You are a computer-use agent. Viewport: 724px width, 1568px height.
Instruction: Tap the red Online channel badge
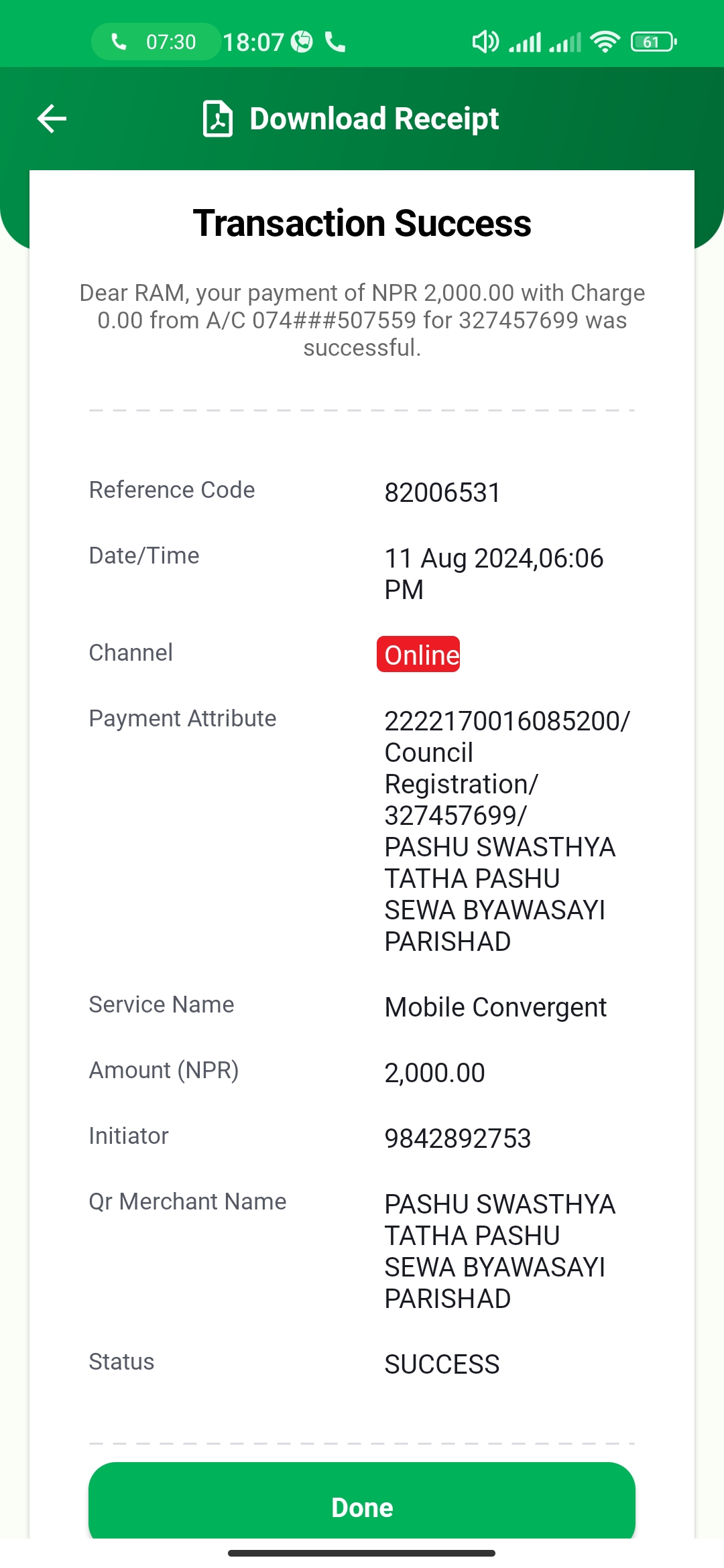pyautogui.click(x=418, y=654)
